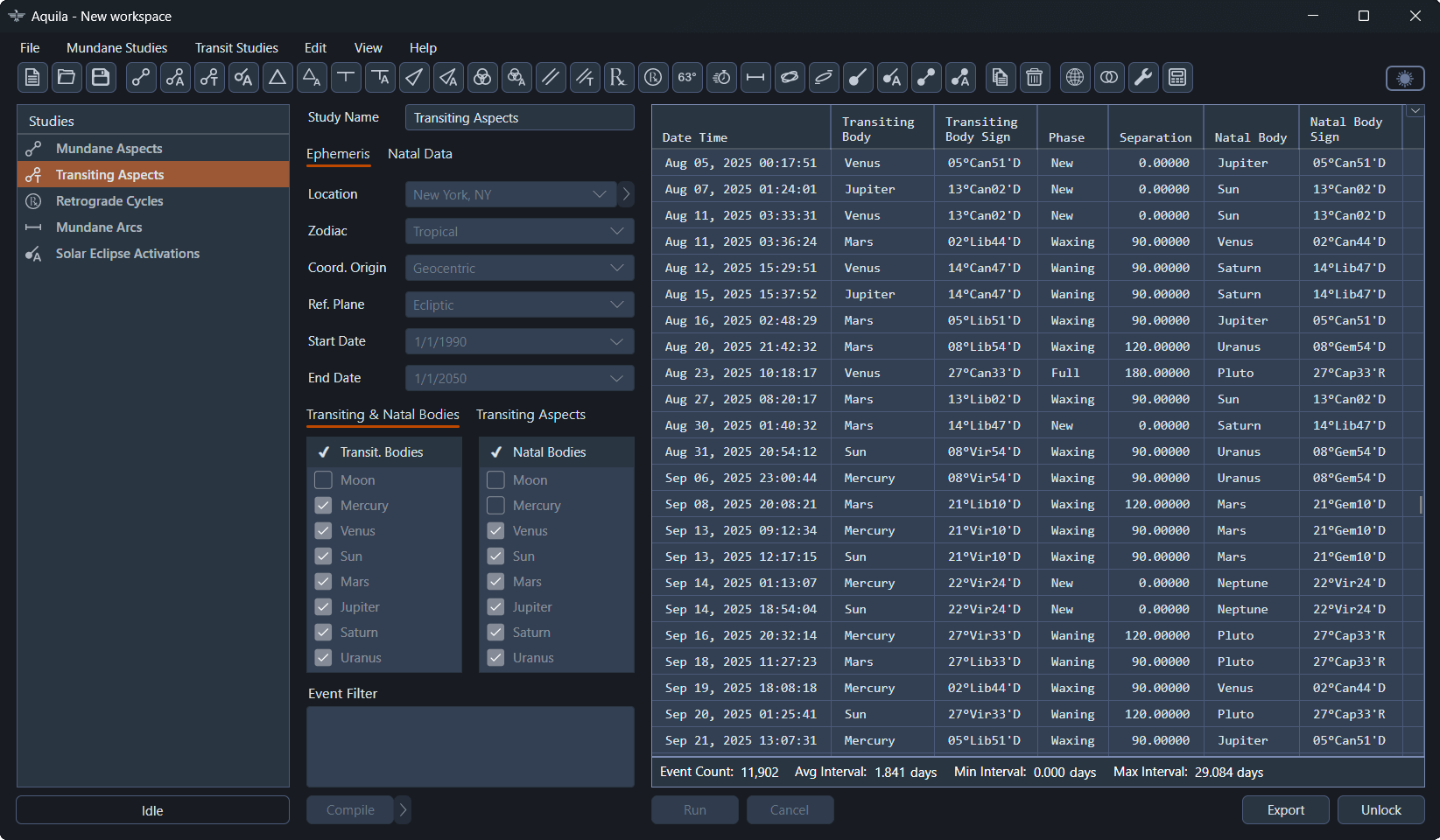Open the Start Date 1/1/1990 picker

(519, 341)
